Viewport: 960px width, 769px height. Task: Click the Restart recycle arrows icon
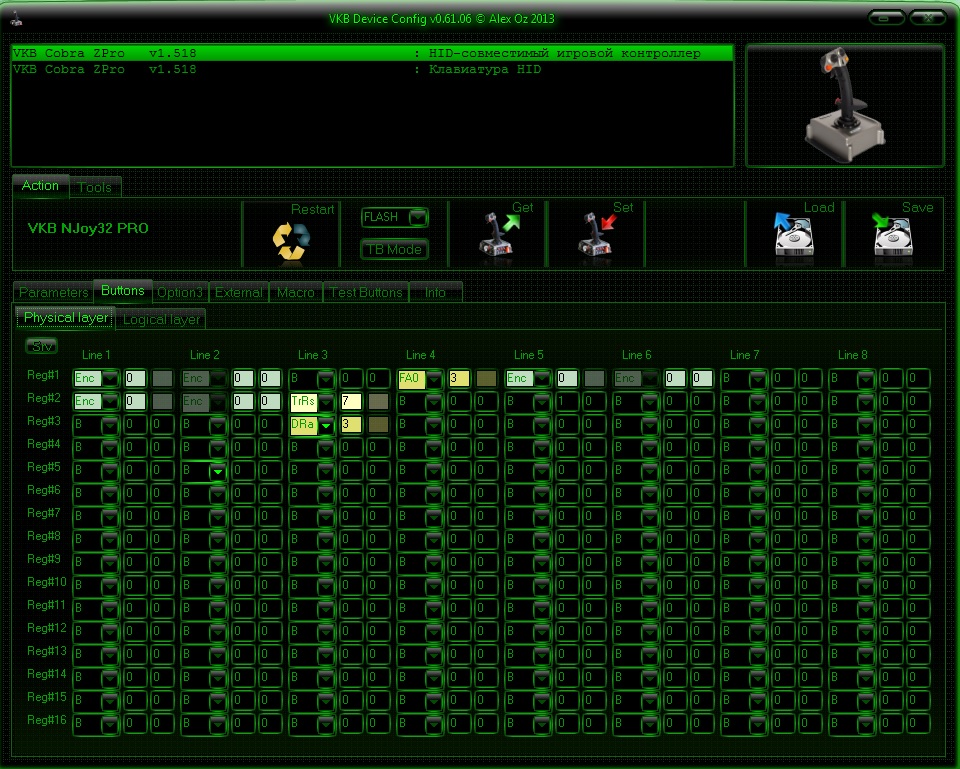pos(291,241)
